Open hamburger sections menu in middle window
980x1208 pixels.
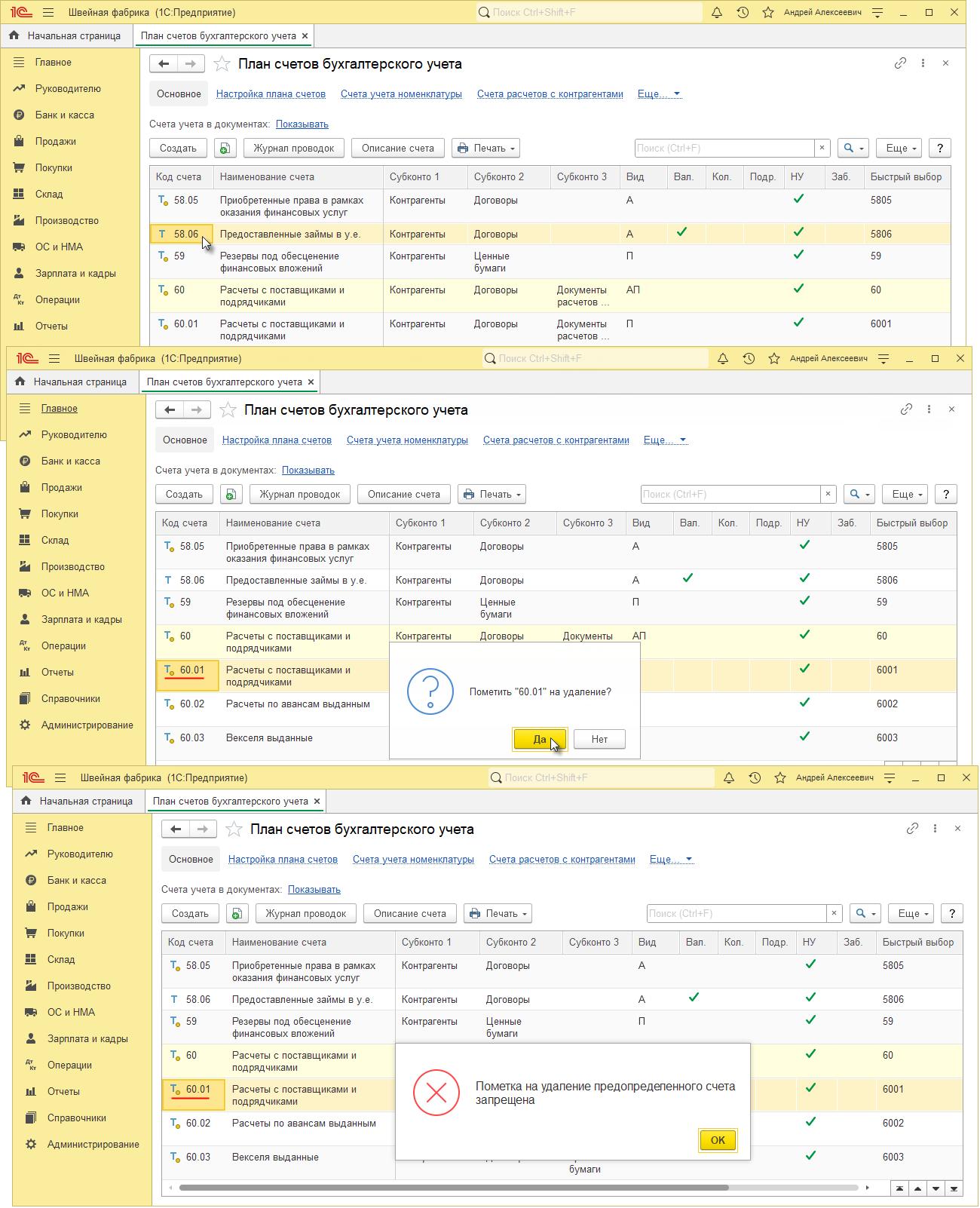(x=54, y=358)
